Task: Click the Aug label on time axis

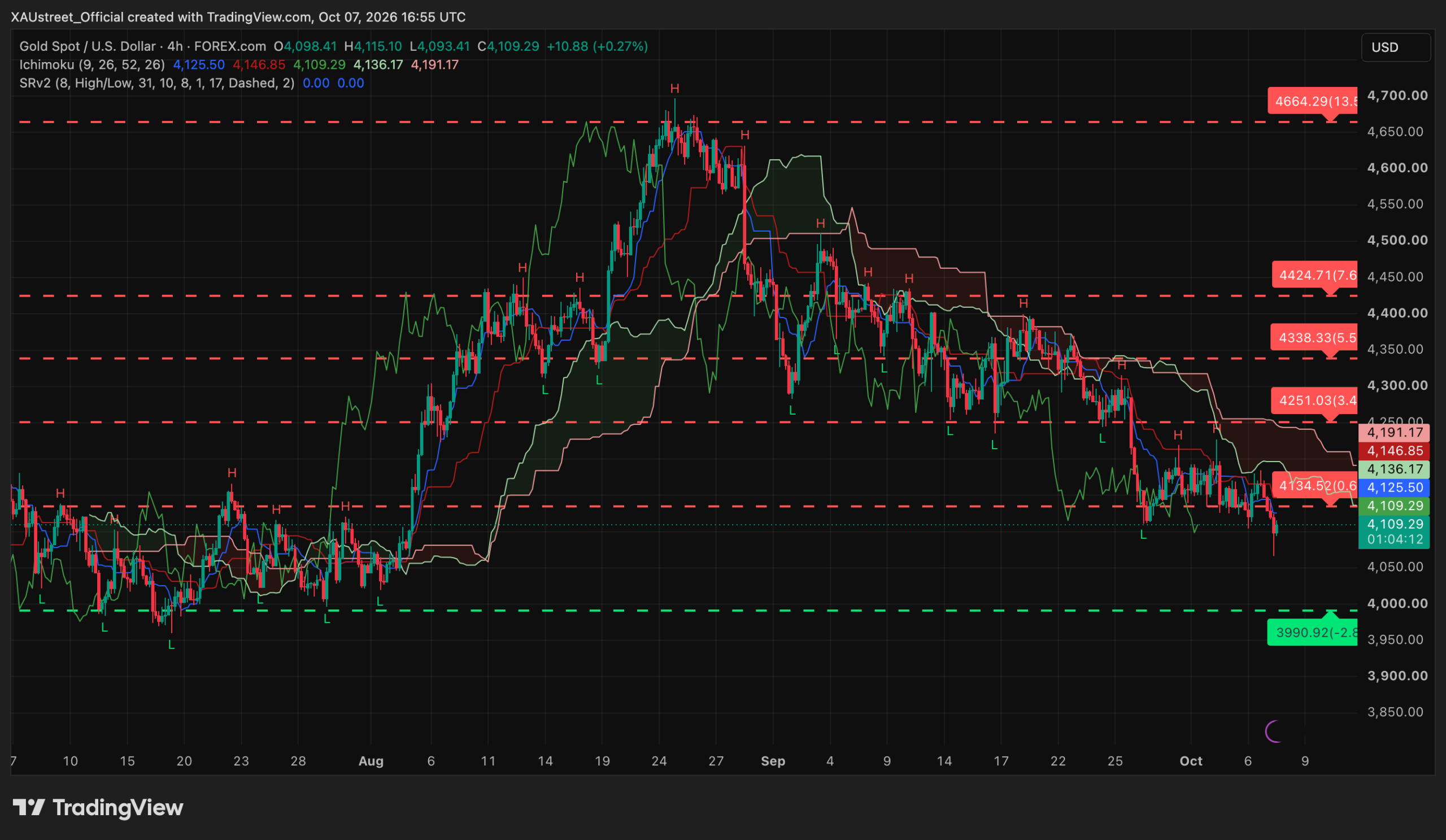Action: (371, 761)
